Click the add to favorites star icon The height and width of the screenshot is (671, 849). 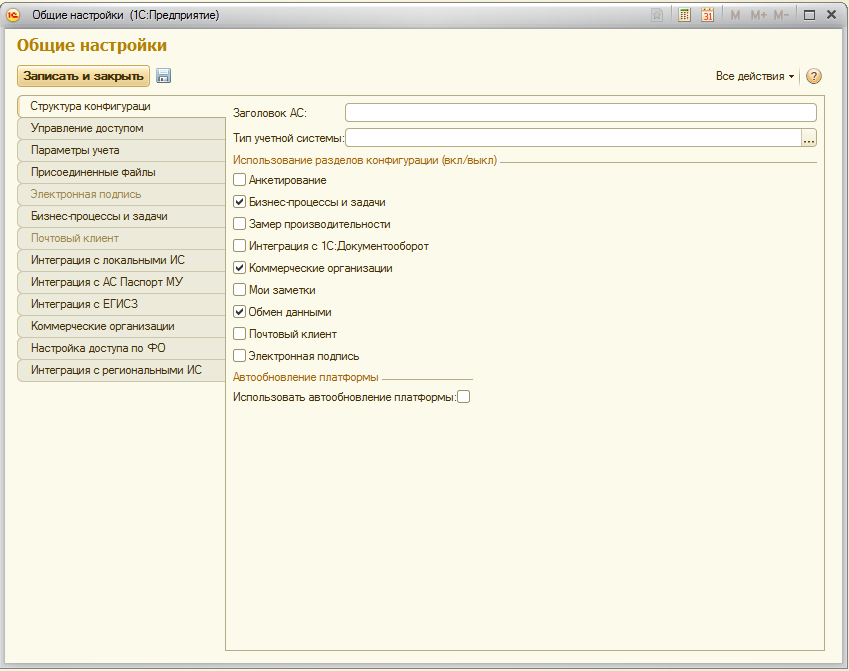(657, 15)
